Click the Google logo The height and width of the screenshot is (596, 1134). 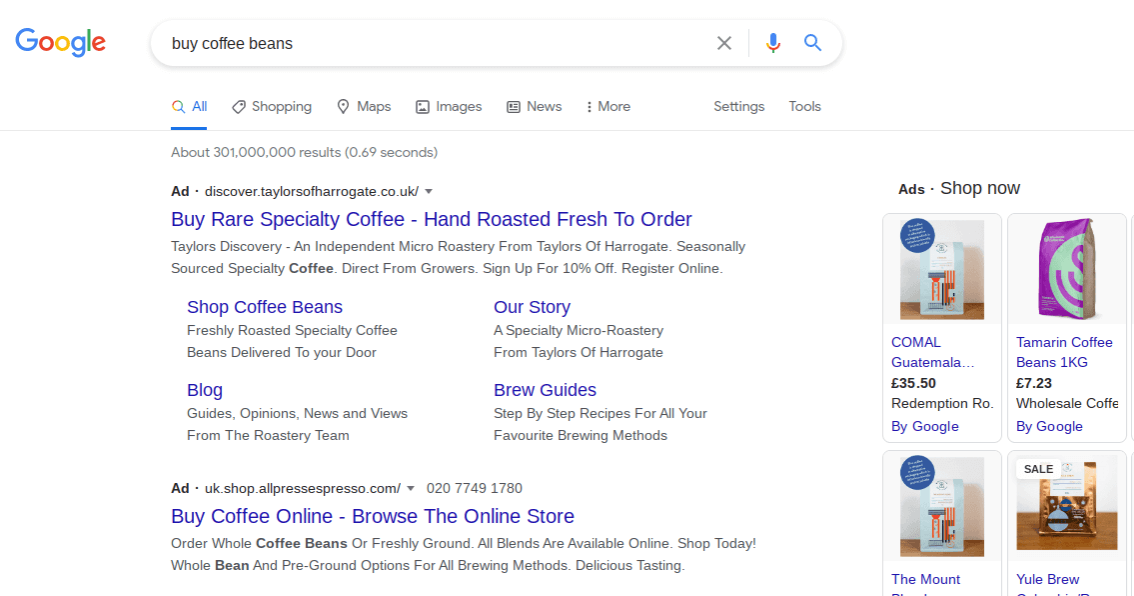pos(61,43)
